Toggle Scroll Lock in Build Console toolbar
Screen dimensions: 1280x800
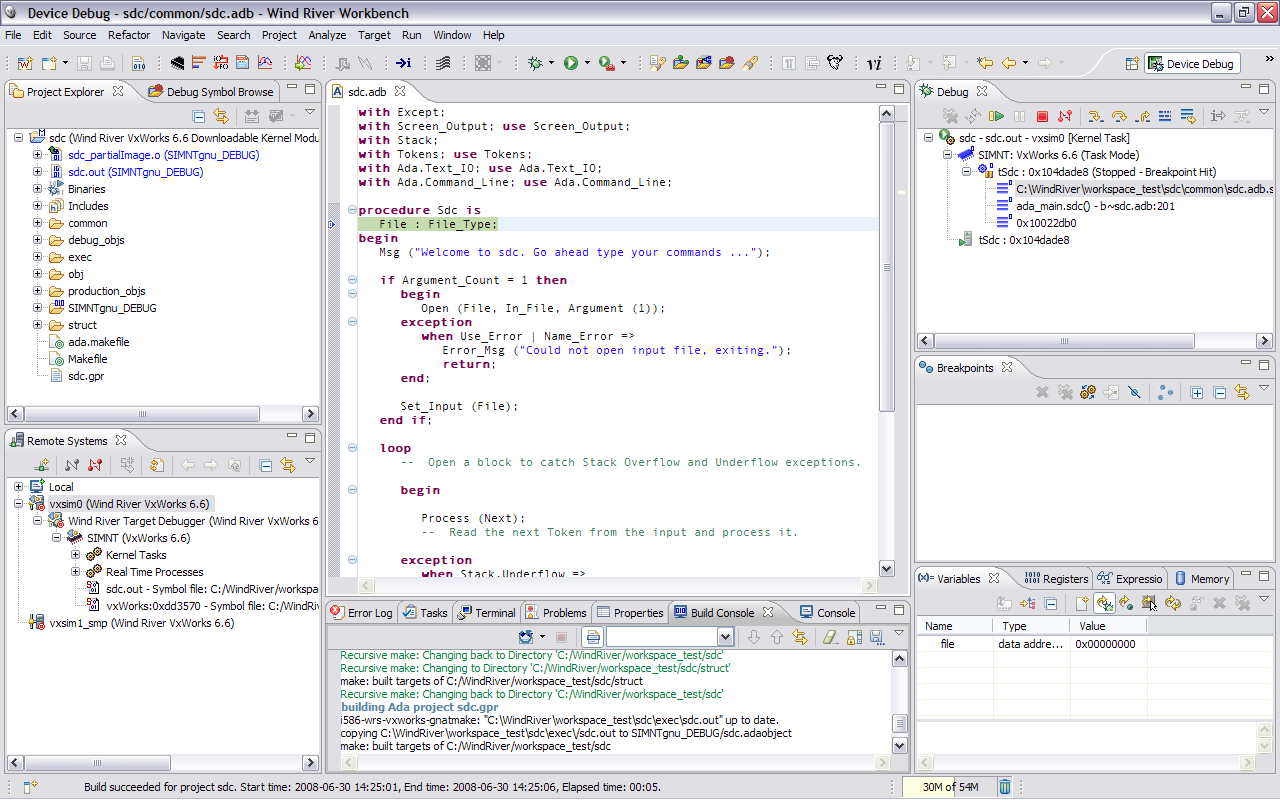click(x=853, y=637)
